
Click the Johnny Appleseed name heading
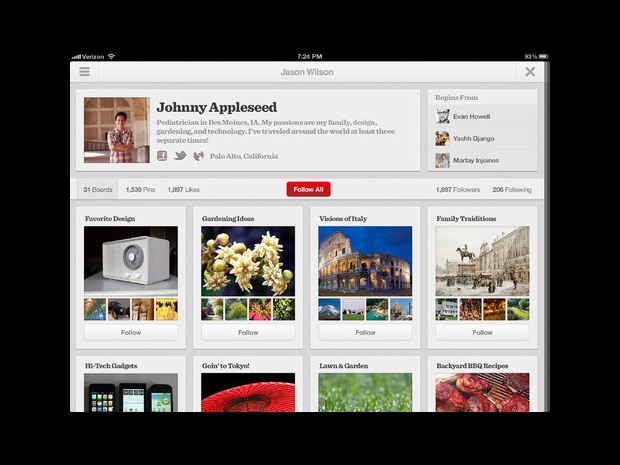pos(217,107)
